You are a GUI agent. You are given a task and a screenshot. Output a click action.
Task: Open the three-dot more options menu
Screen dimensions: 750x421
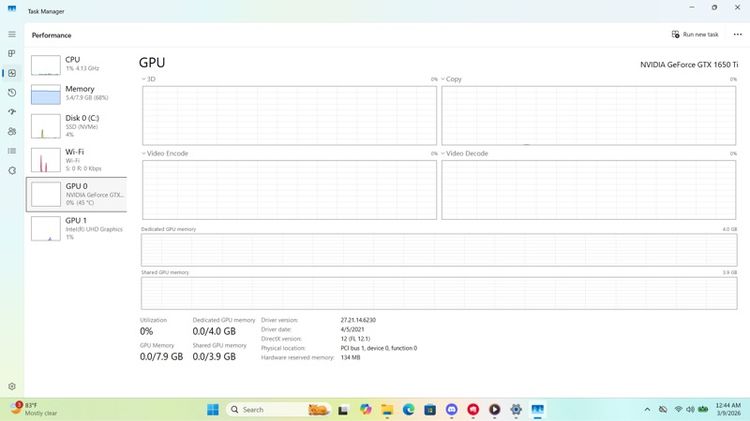click(736, 34)
